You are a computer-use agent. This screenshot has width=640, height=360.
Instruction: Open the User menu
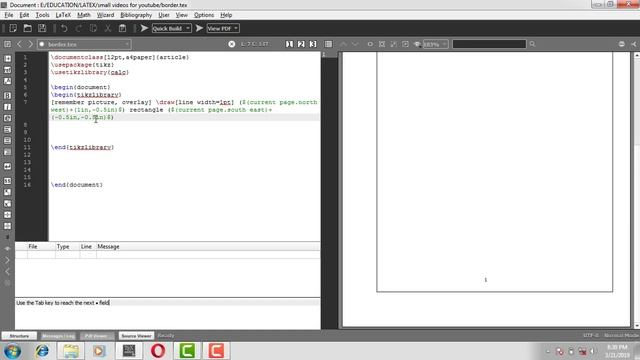(164, 15)
